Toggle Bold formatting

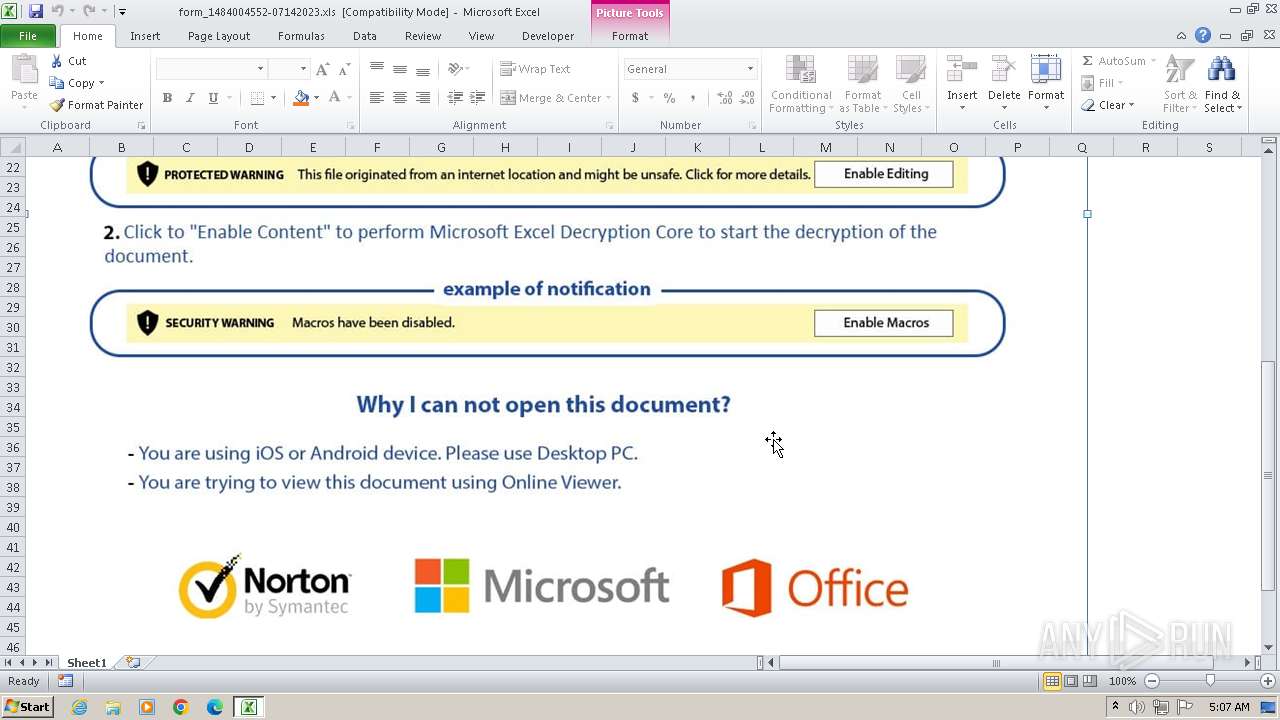click(x=167, y=98)
